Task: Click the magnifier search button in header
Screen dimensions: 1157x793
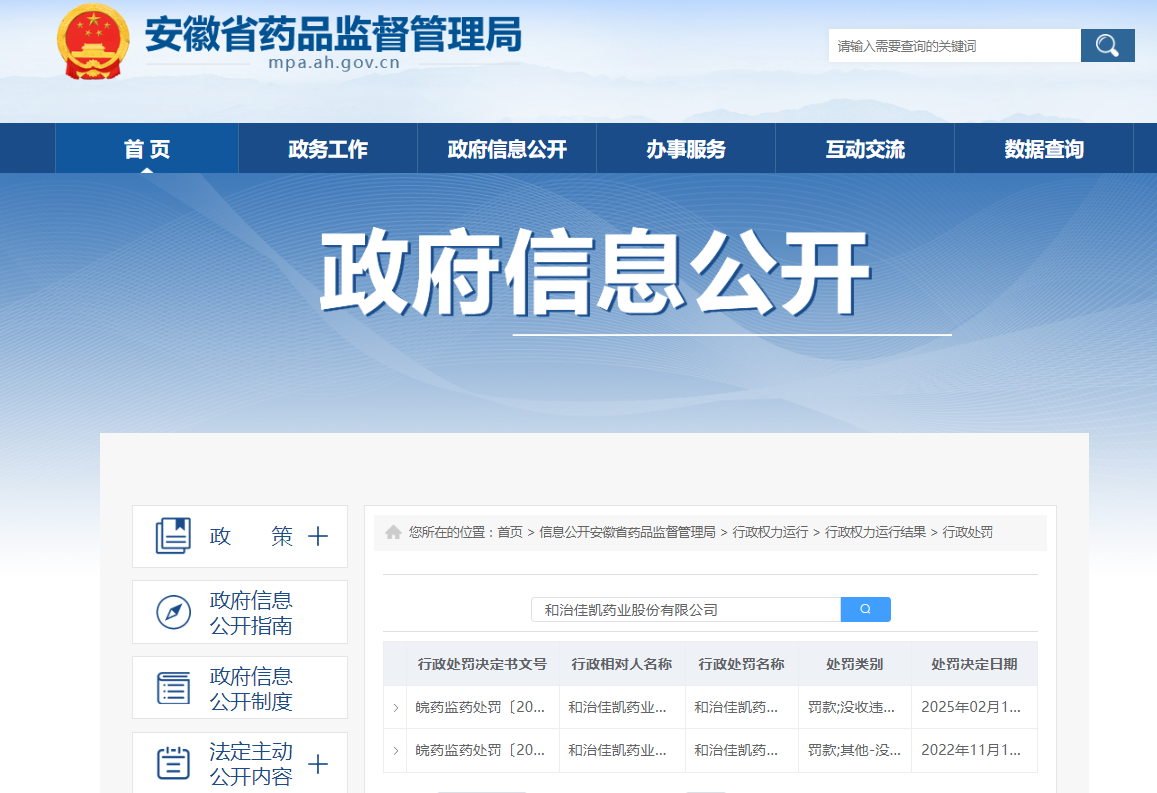Action: (1107, 45)
